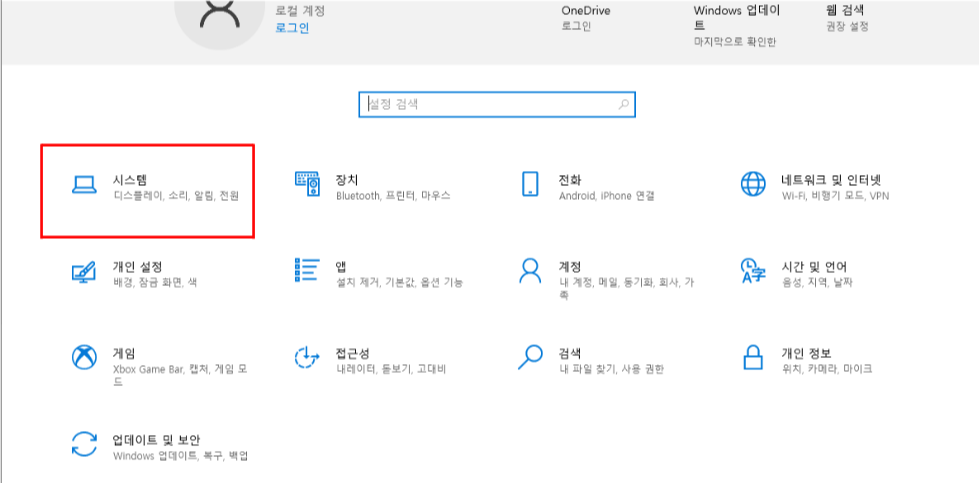
Task: Open the 업데이트 및 보안 refresh icon
Action: (x=84, y=444)
